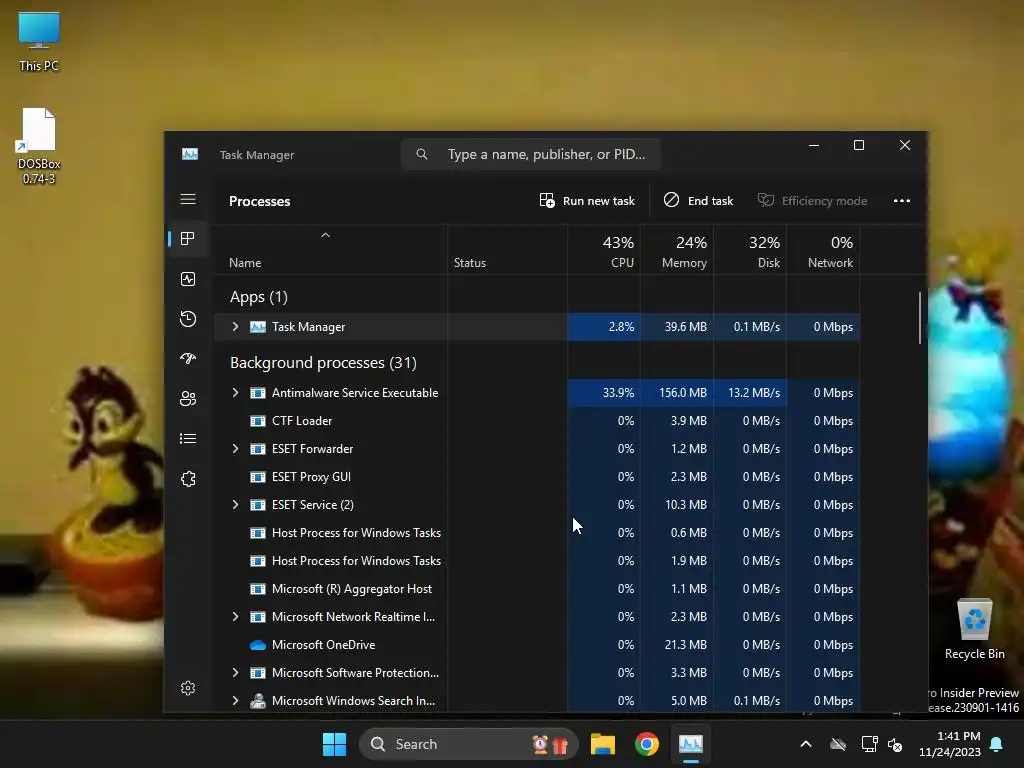Open the App history page
This screenshot has height=768, width=1024.
[188, 319]
